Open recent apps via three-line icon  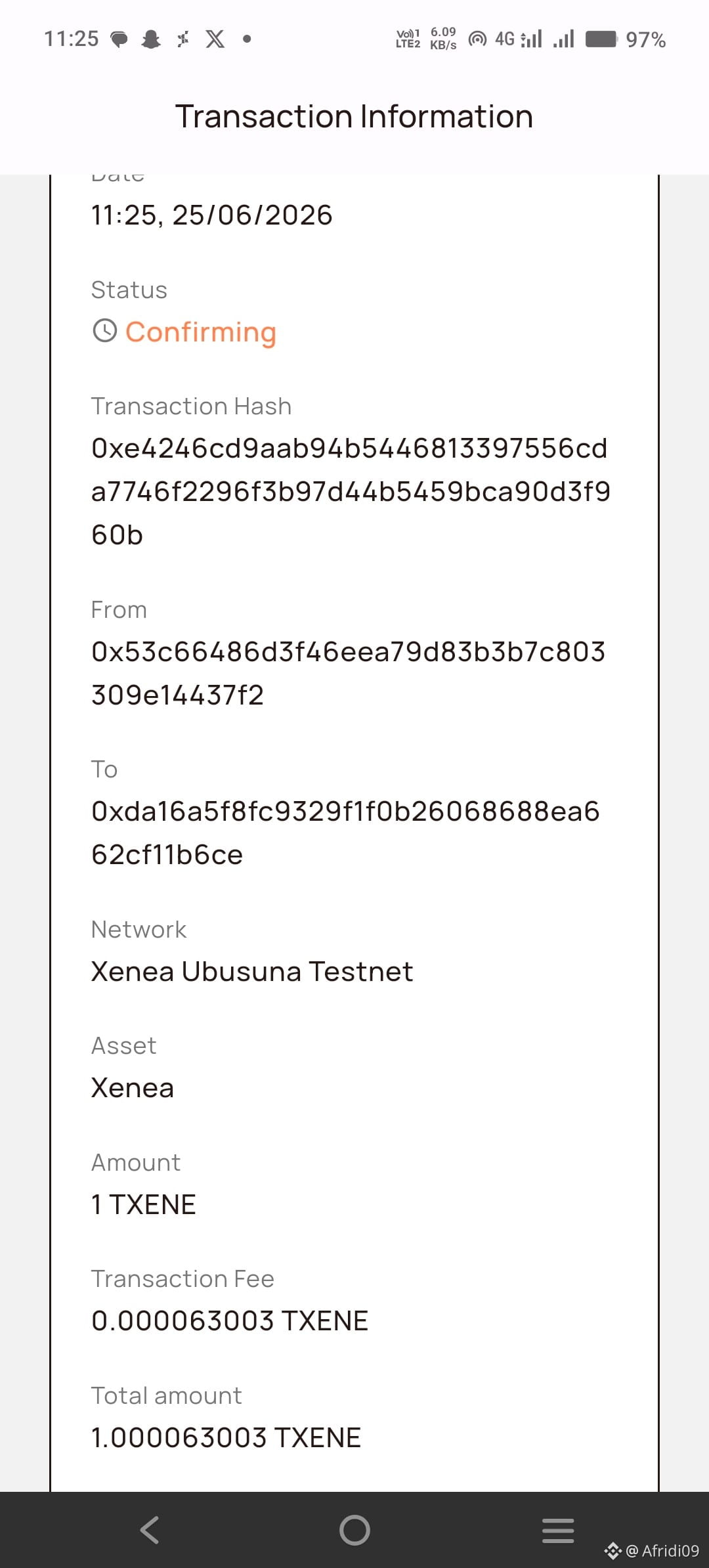click(x=558, y=1530)
